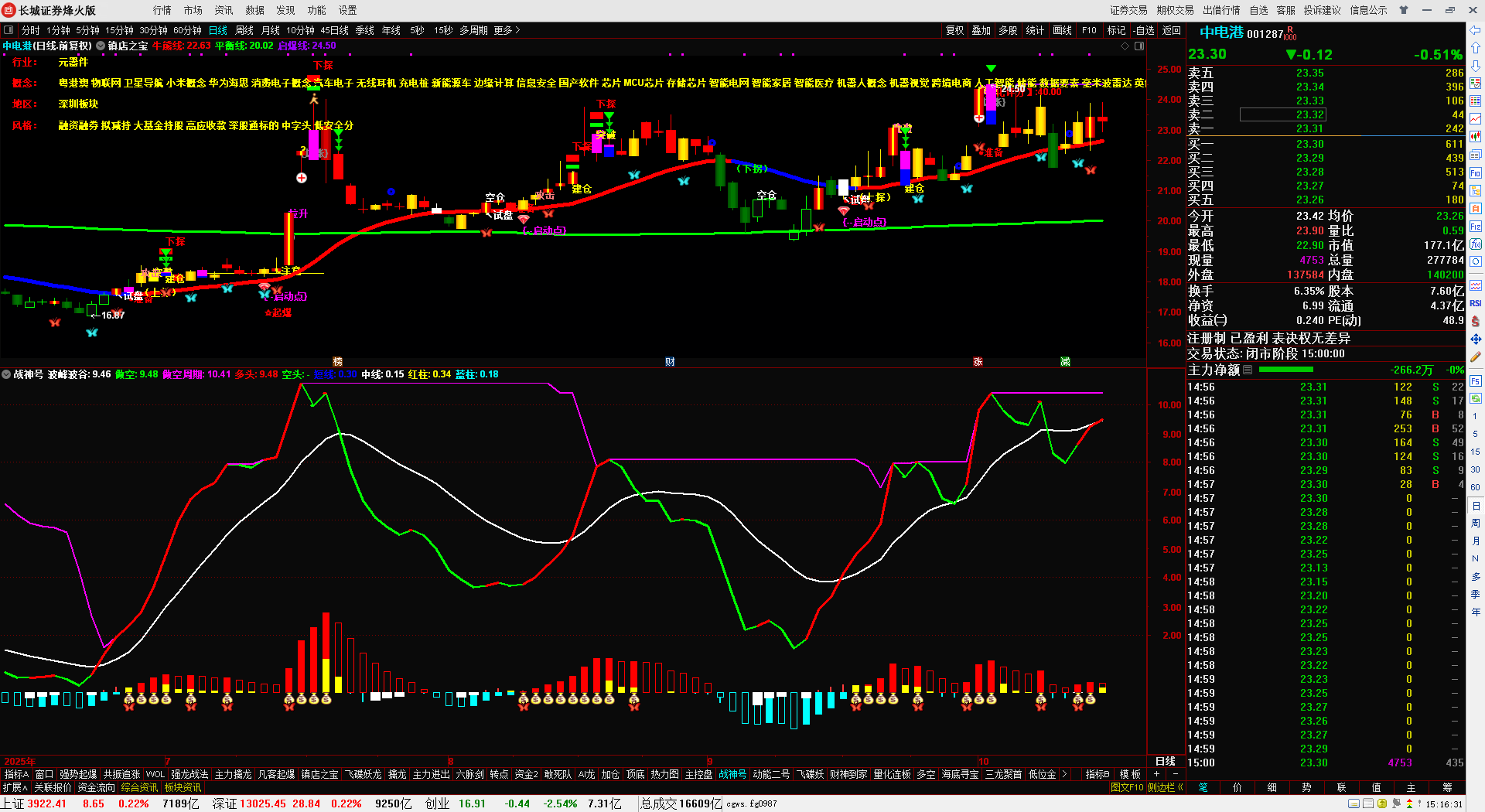This screenshot has width=1485, height=812.
Task: Click the 上证 index value 3922.41
Action: 46,803
